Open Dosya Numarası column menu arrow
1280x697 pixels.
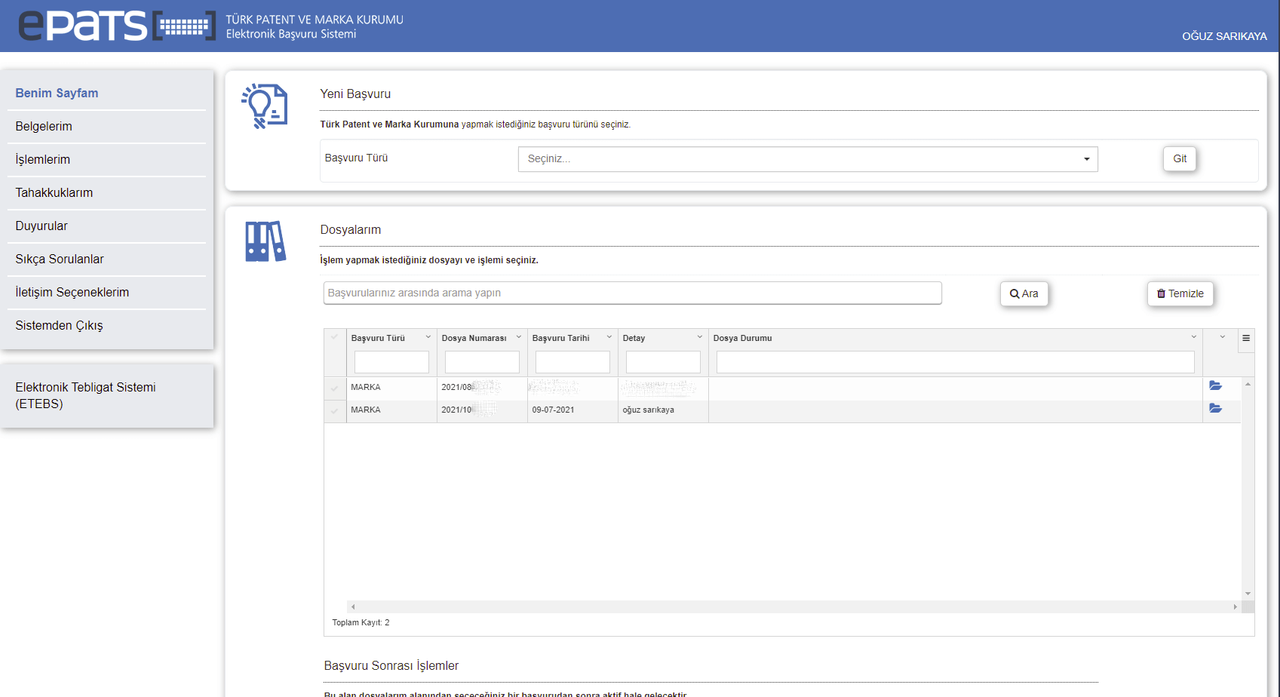519,337
